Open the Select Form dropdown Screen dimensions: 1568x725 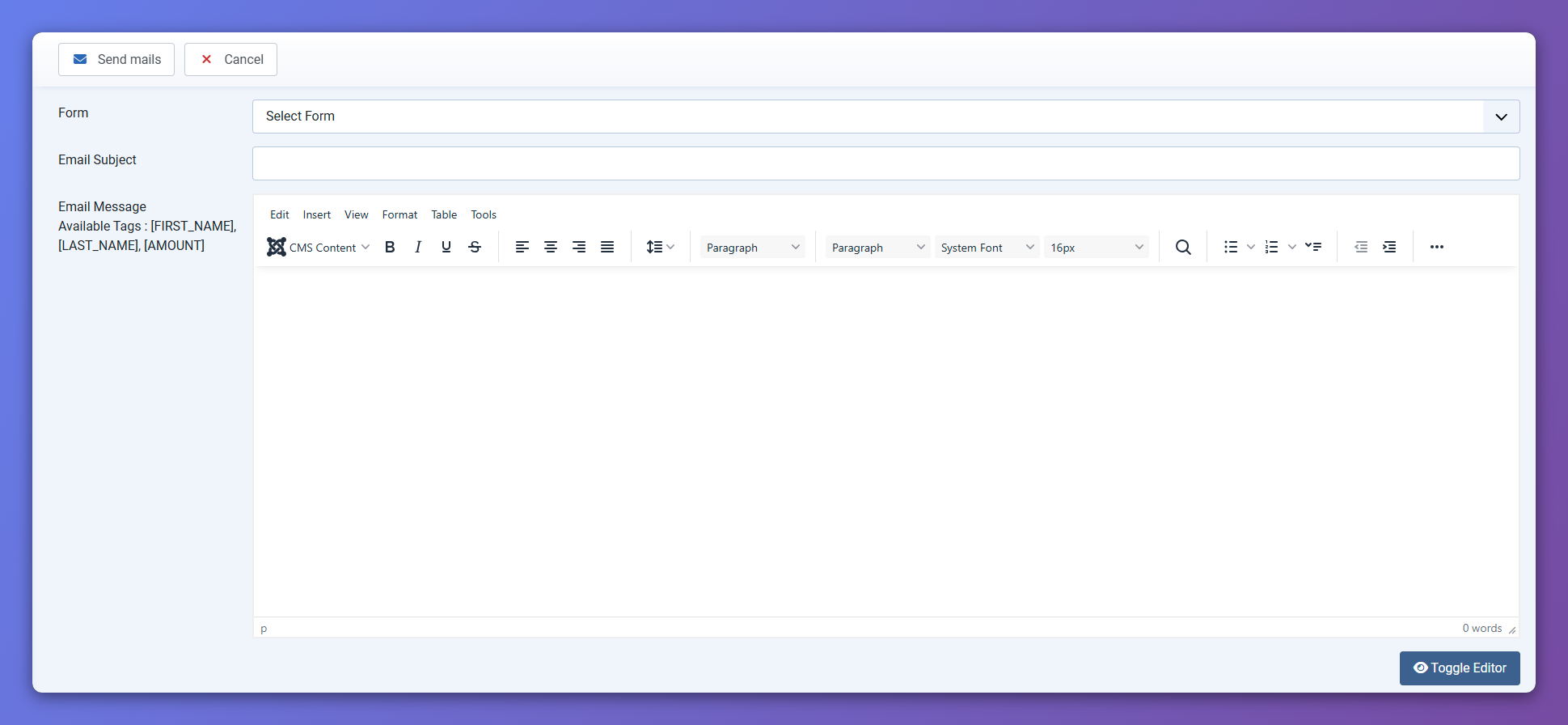click(885, 117)
